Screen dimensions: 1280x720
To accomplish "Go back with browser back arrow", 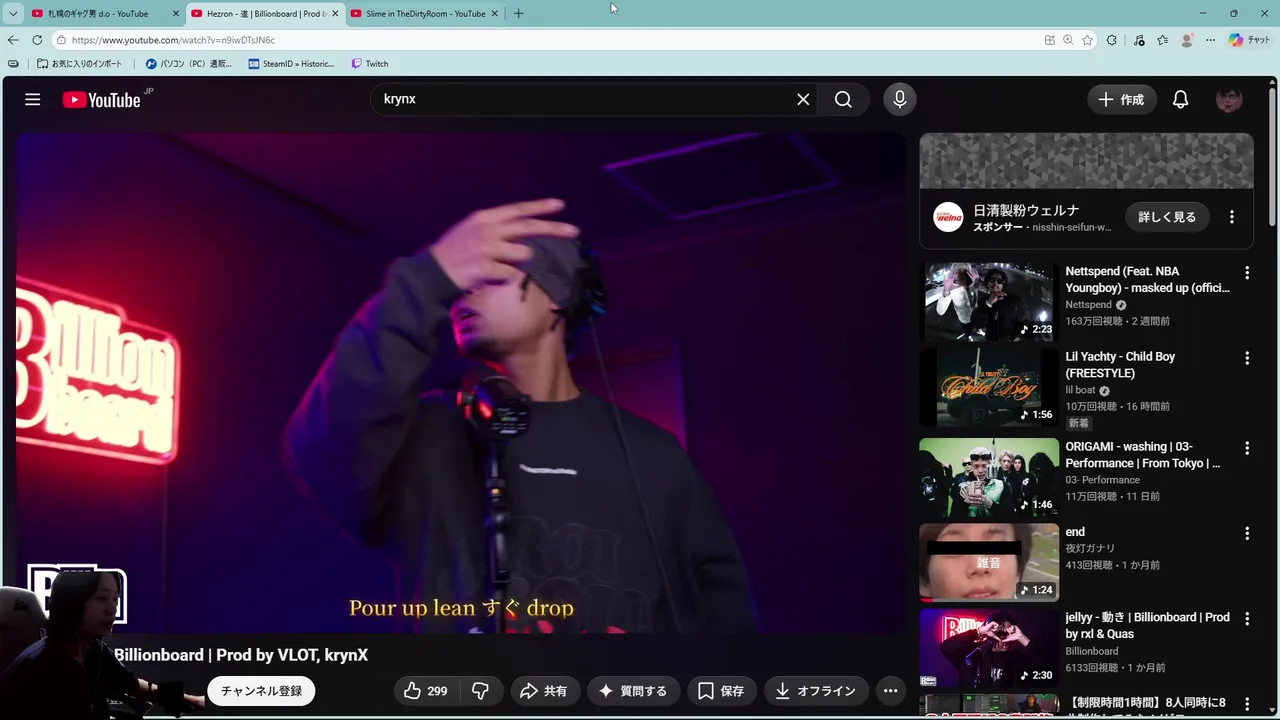I will (13, 40).
